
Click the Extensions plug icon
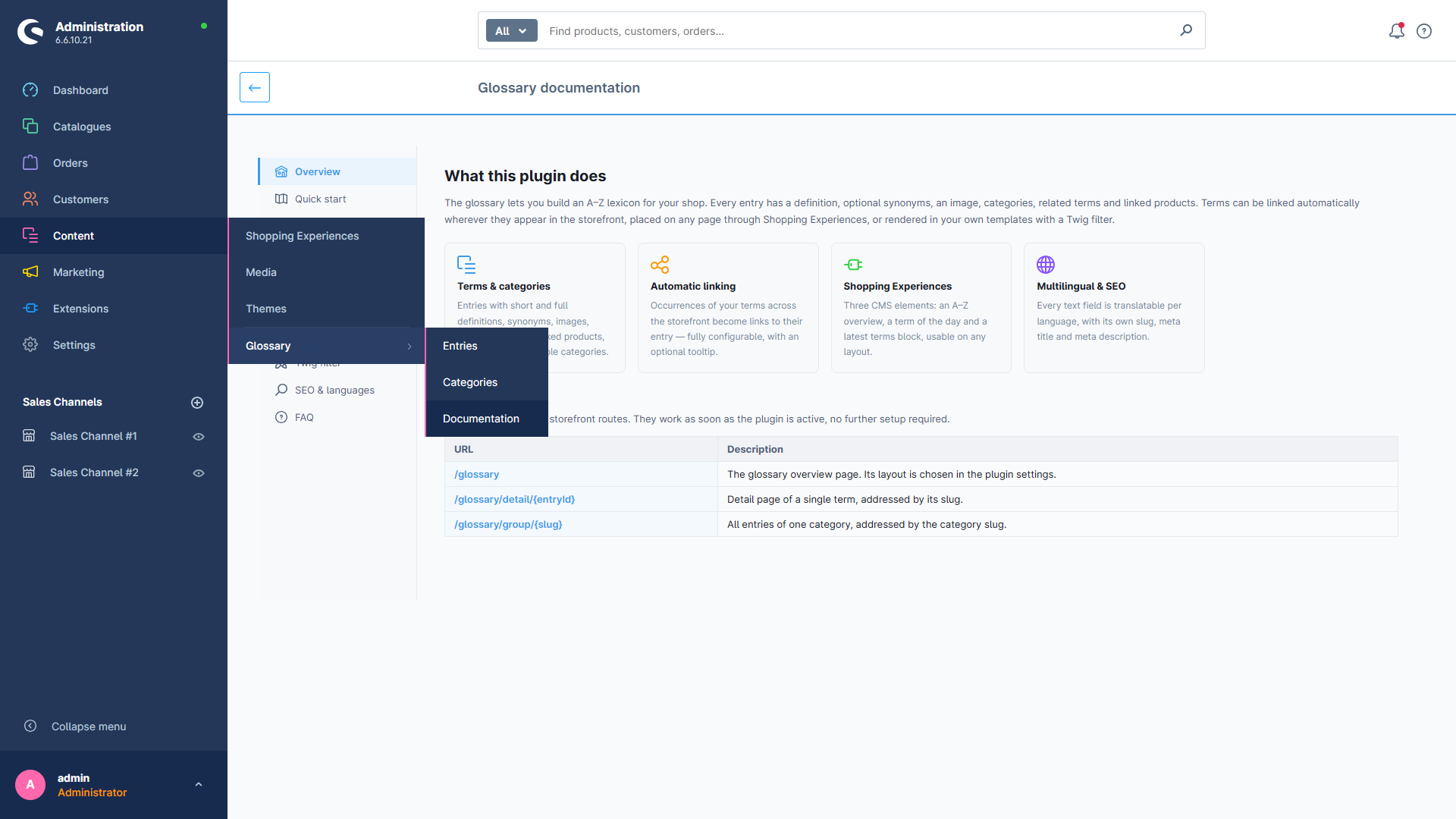click(30, 309)
